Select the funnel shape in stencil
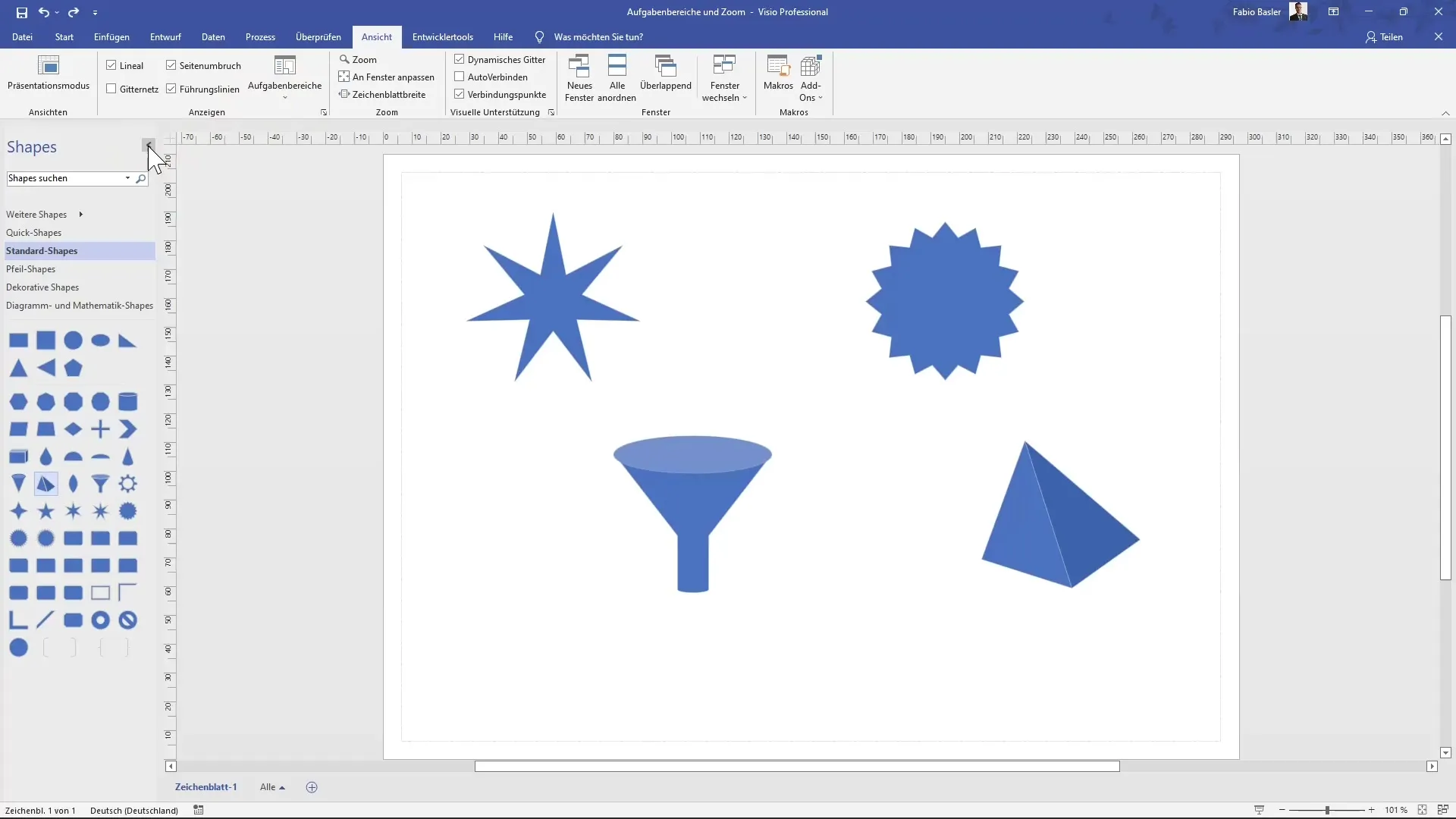The height and width of the screenshot is (819, 1456). 100,484
